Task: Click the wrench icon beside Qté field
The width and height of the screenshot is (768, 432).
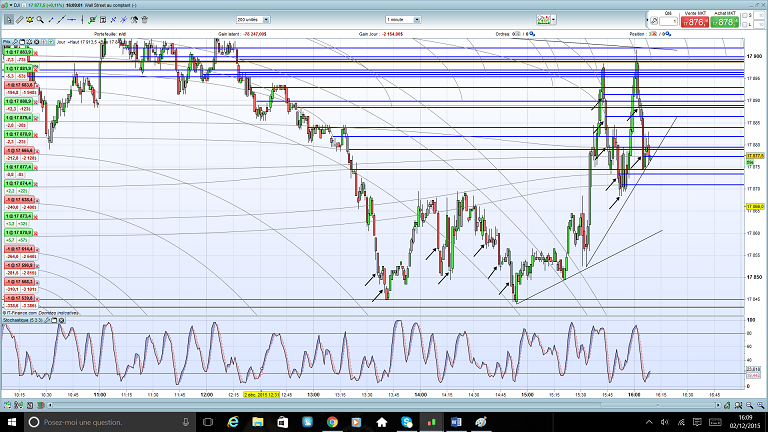Action: coord(654,21)
